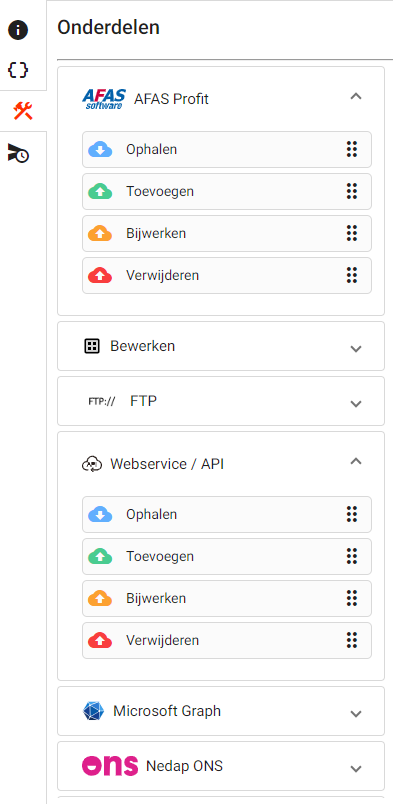393x804 pixels.
Task: Open the scheduling clock tab icon
Action: [18, 153]
